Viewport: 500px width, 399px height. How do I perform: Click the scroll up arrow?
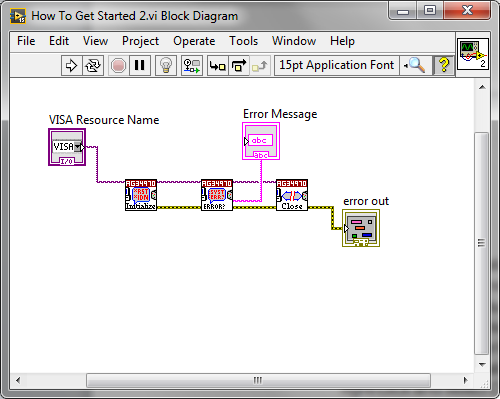482,87
